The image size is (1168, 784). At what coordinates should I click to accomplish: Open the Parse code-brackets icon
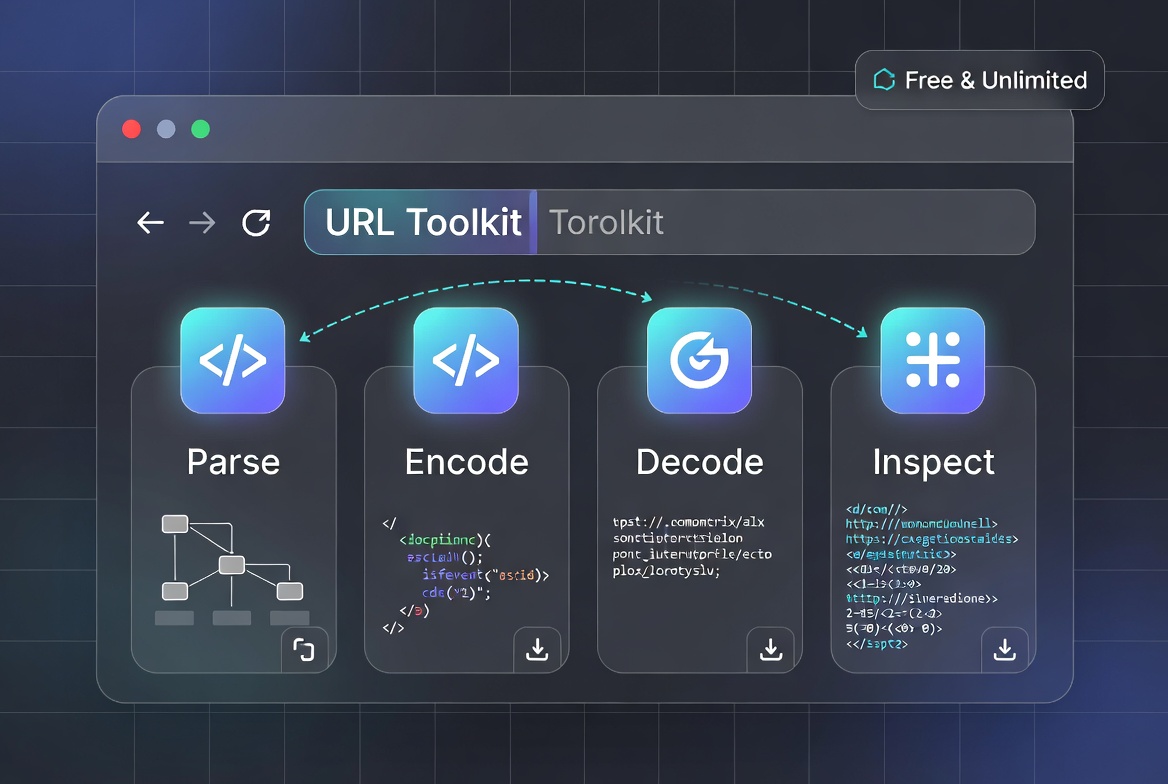tap(232, 361)
